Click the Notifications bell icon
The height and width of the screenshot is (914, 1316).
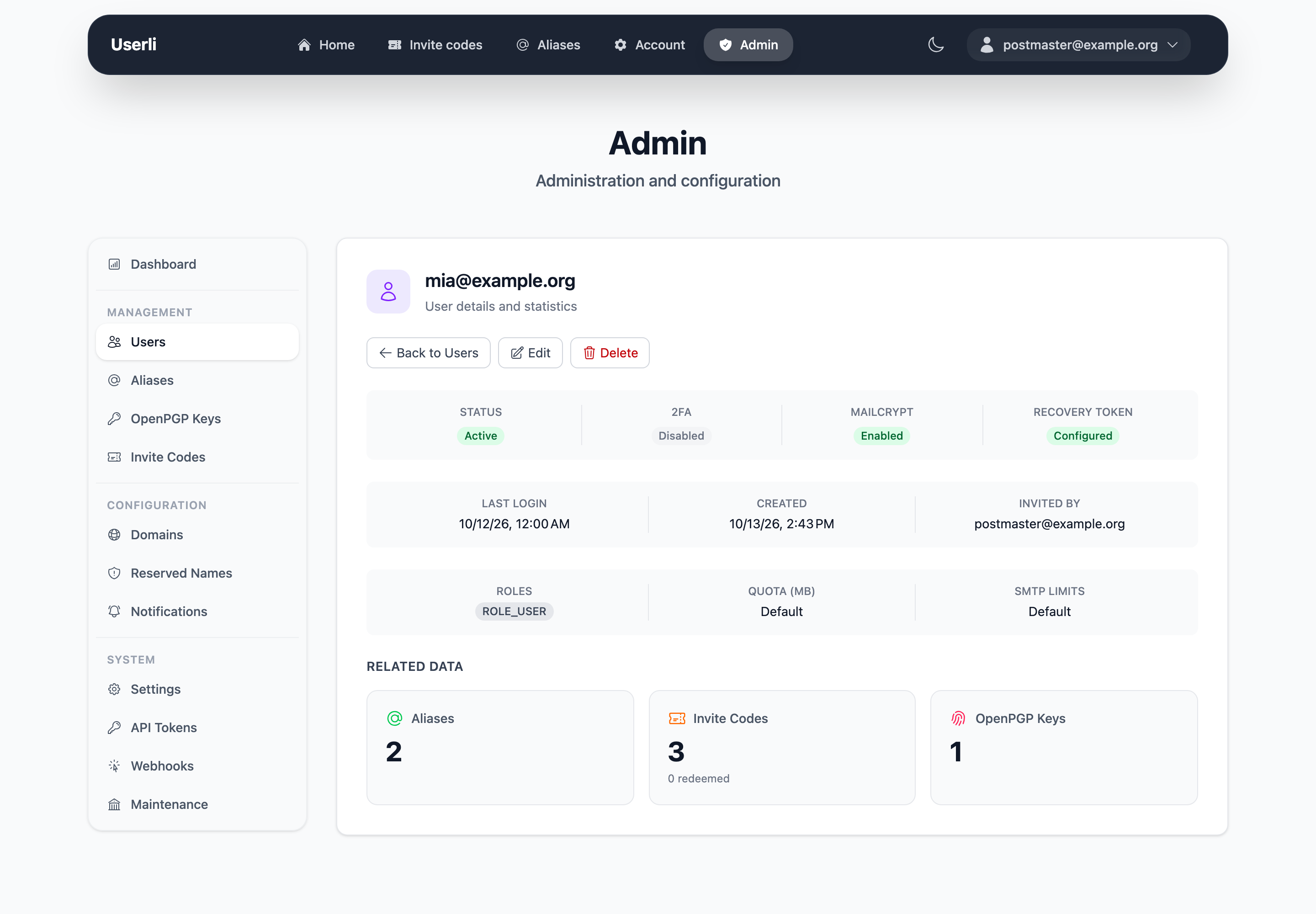pos(115,611)
